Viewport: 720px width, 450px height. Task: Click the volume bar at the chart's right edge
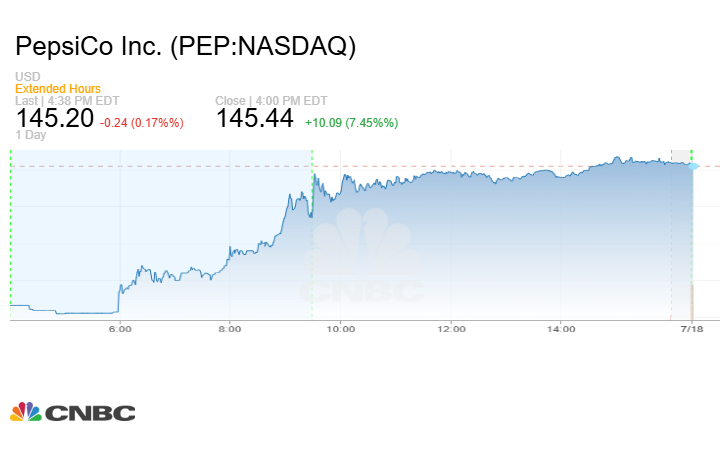click(692, 302)
